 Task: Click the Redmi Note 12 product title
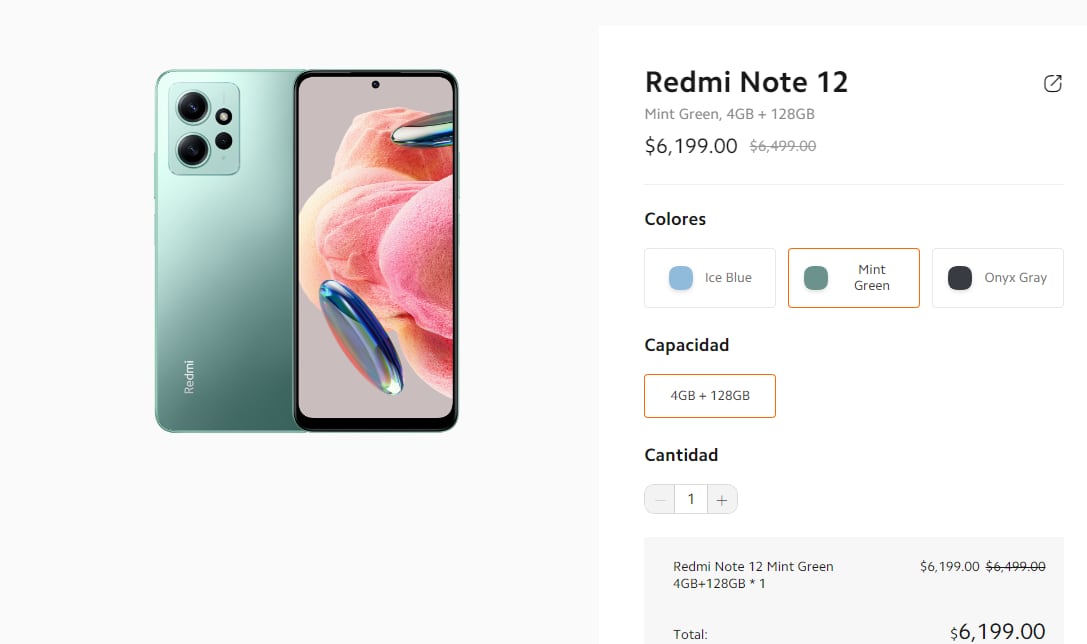click(746, 82)
